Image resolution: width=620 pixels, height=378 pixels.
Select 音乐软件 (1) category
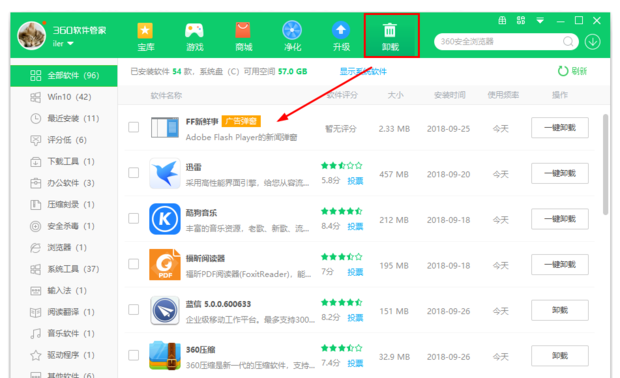click(64, 333)
